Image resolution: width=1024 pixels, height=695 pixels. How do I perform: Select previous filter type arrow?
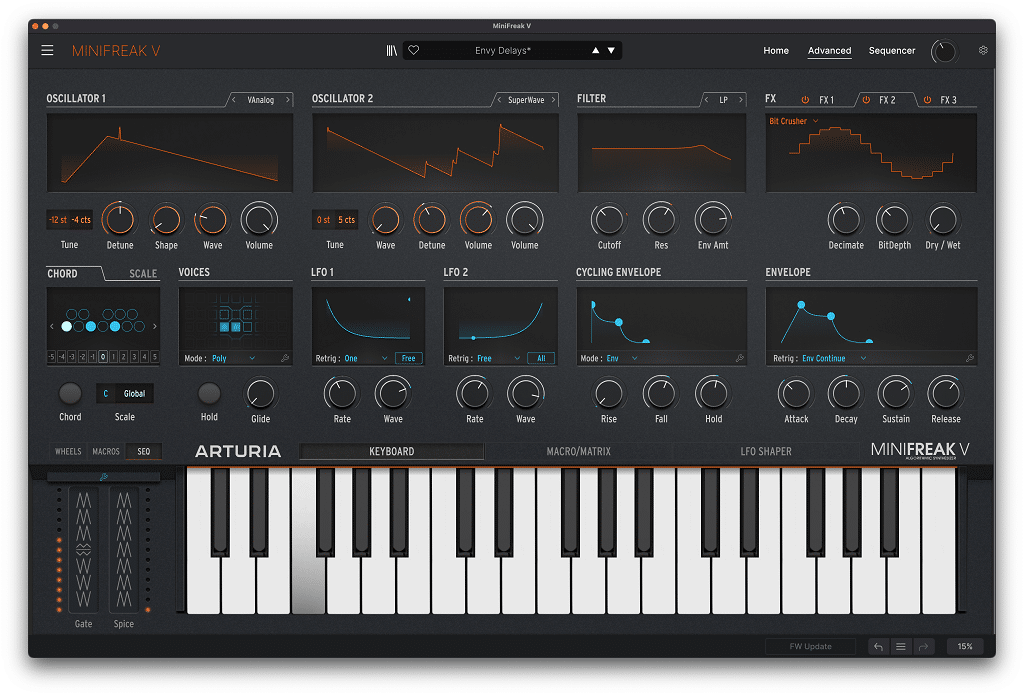[x=706, y=100]
